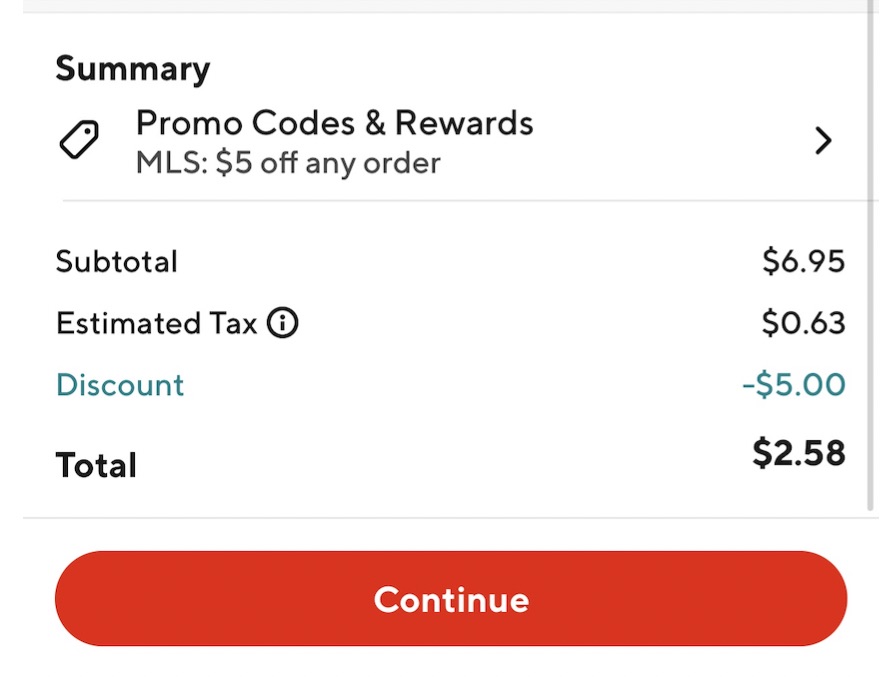Viewport: 894px width, 678px height.
Task: Select the Subtotal row
Action: pyautogui.click(x=117, y=261)
